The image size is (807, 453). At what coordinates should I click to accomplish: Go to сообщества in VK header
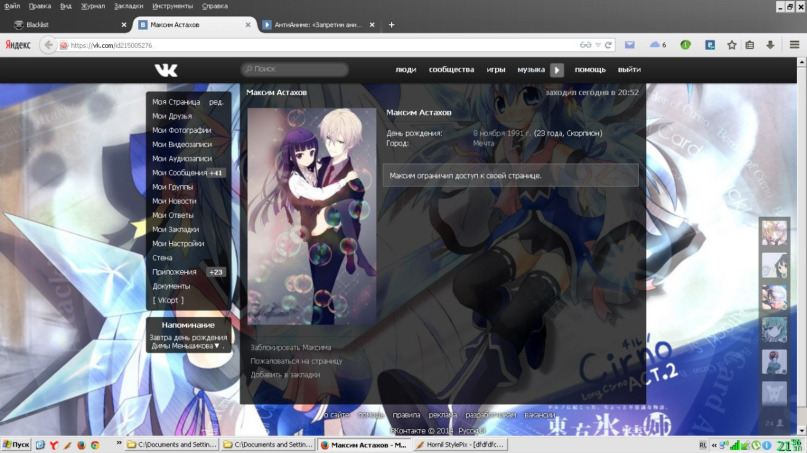pyautogui.click(x=451, y=69)
